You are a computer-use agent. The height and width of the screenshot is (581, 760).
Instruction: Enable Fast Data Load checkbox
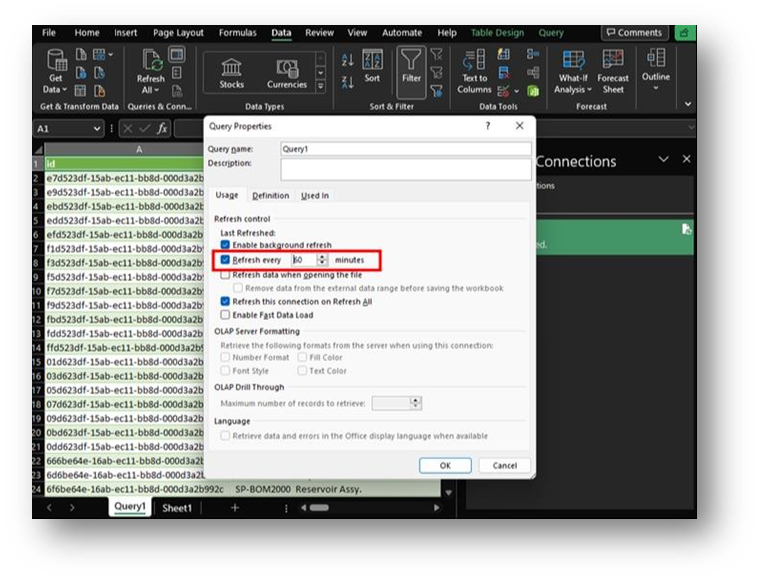(225, 315)
